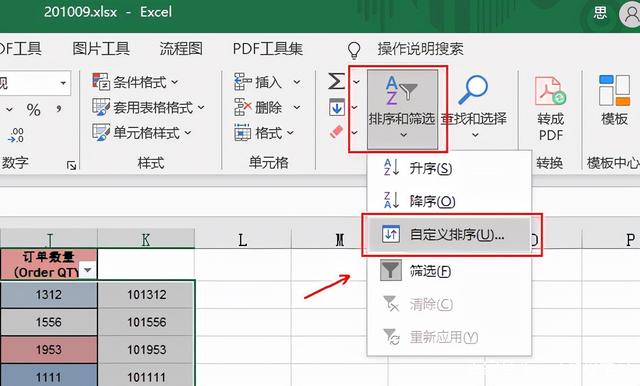
Task: Click cell containing 101312
Action: click(x=146, y=295)
